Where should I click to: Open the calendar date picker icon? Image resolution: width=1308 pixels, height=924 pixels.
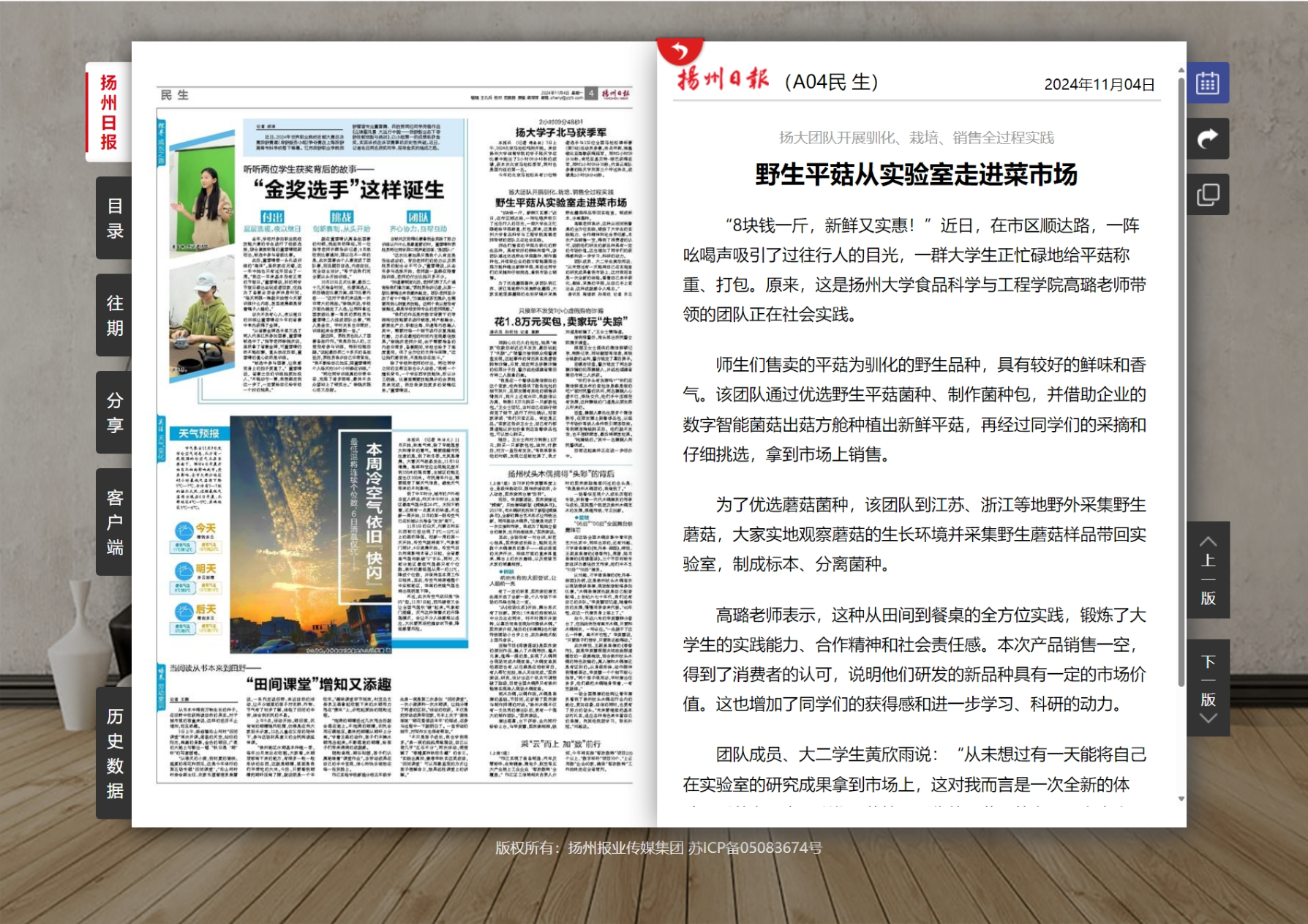1207,83
